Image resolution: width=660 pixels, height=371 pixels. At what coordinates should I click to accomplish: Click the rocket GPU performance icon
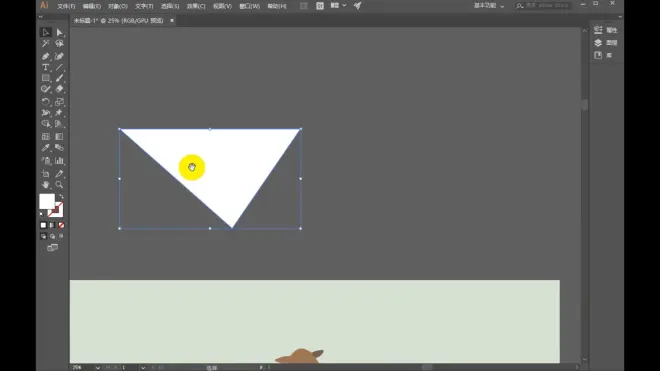click(x=357, y=5)
